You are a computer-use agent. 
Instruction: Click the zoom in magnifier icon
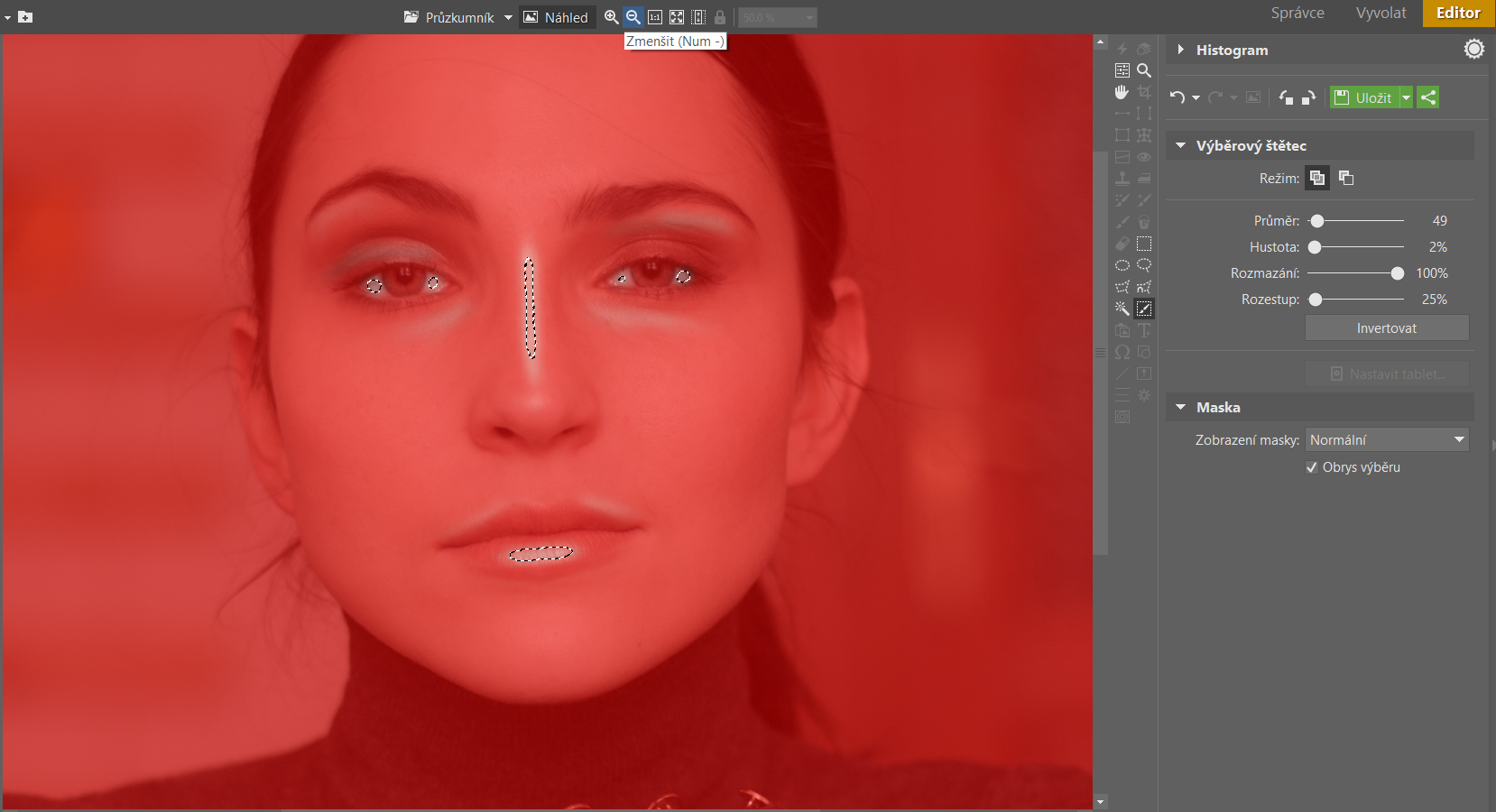point(611,17)
